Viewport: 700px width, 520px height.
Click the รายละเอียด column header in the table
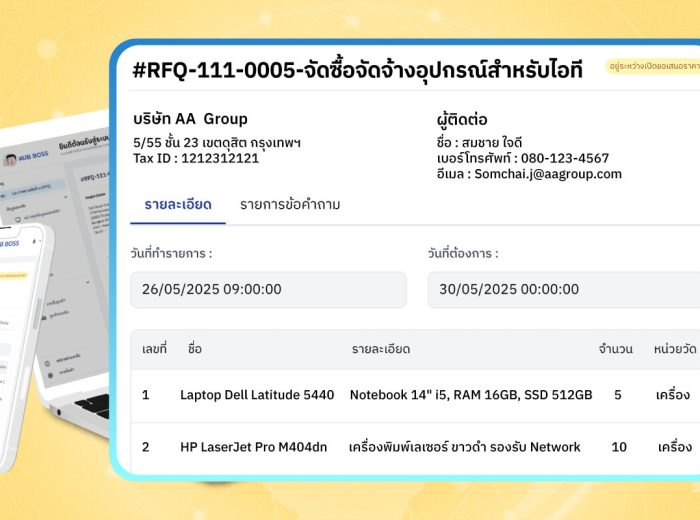coord(381,349)
